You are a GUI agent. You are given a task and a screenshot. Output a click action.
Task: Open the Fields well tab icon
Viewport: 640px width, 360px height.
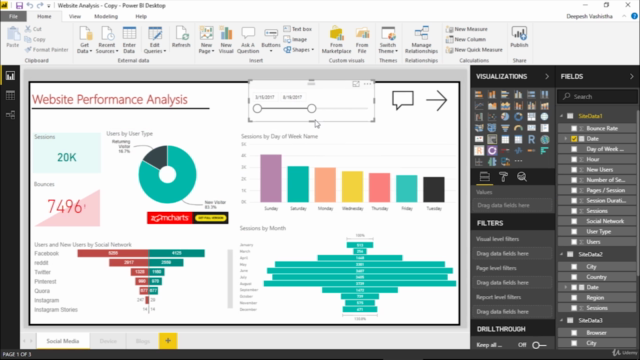click(x=484, y=177)
